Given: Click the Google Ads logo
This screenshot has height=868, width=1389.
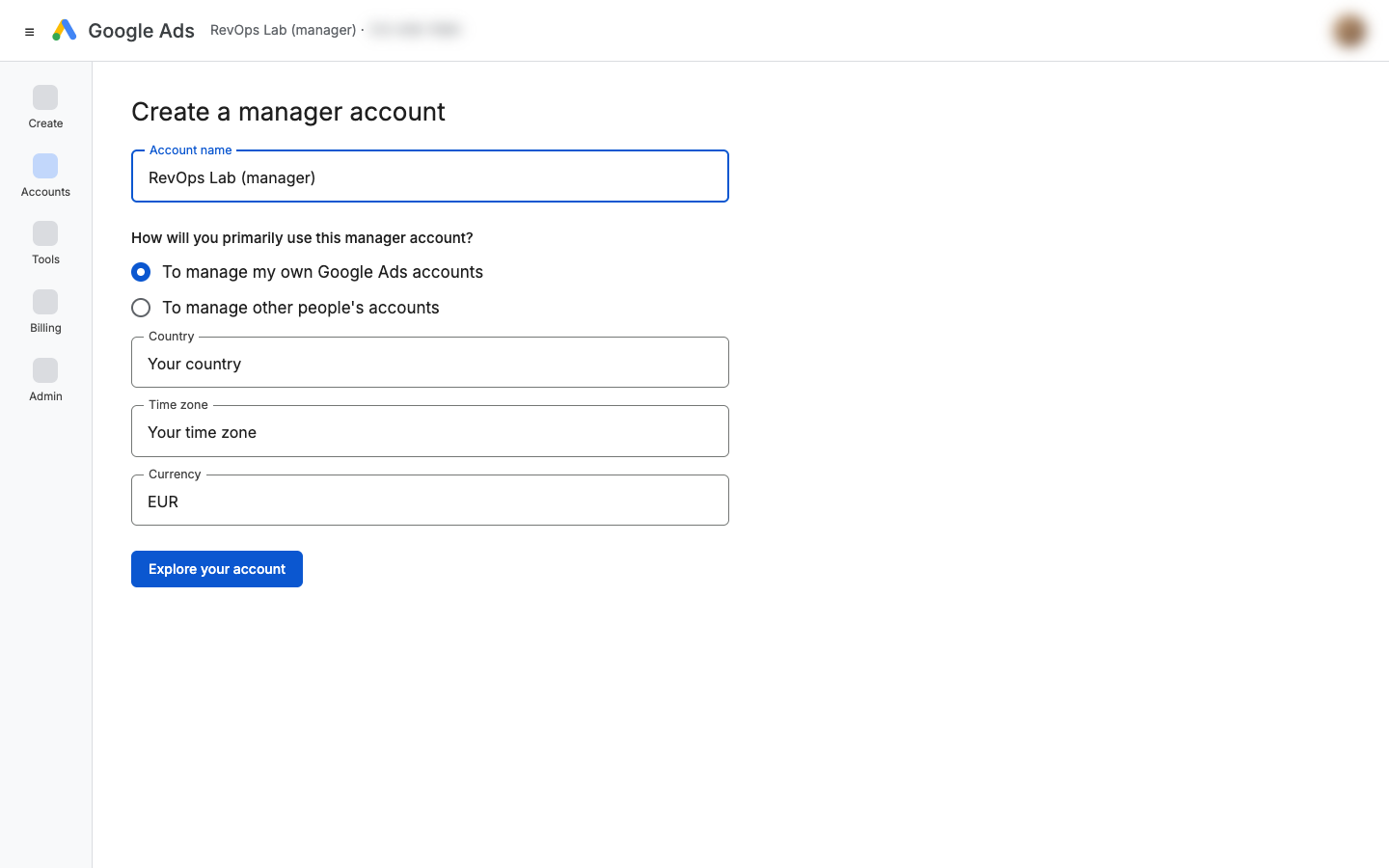Looking at the screenshot, I should (x=65, y=31).
